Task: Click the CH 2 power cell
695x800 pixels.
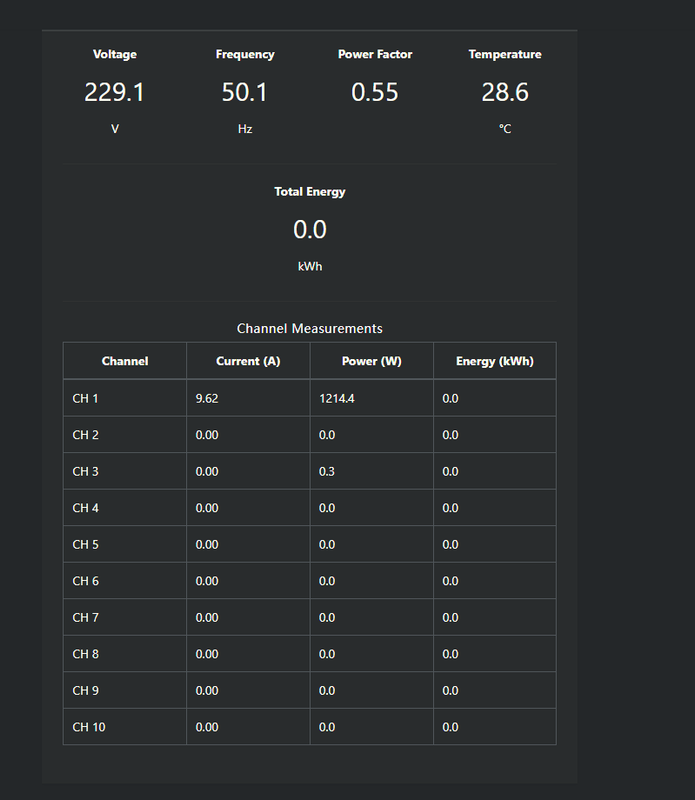Action: point(371,435)
